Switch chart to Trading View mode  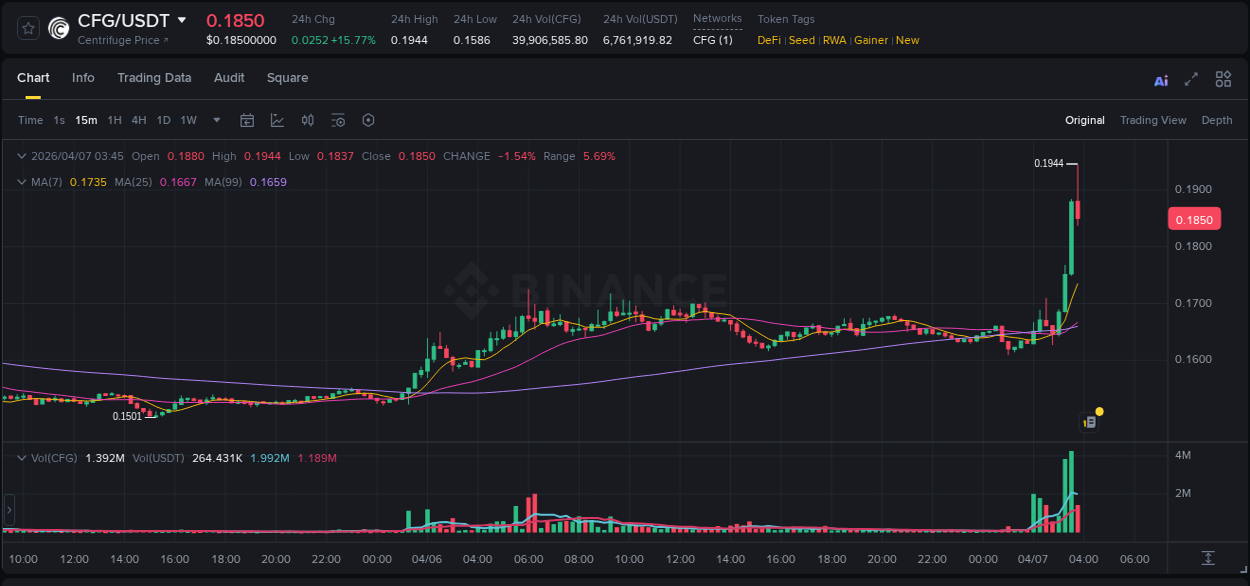pyautogui.click(x=1153, y=120)
